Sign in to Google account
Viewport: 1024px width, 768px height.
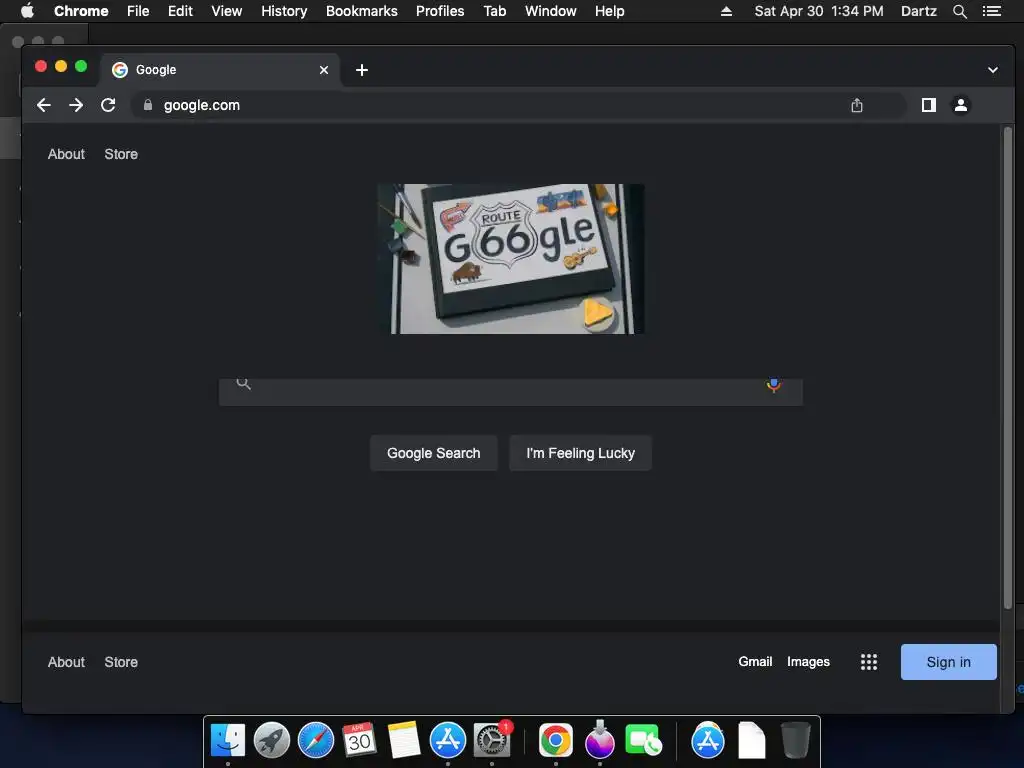pyautogui.click(x=948, y=662)
